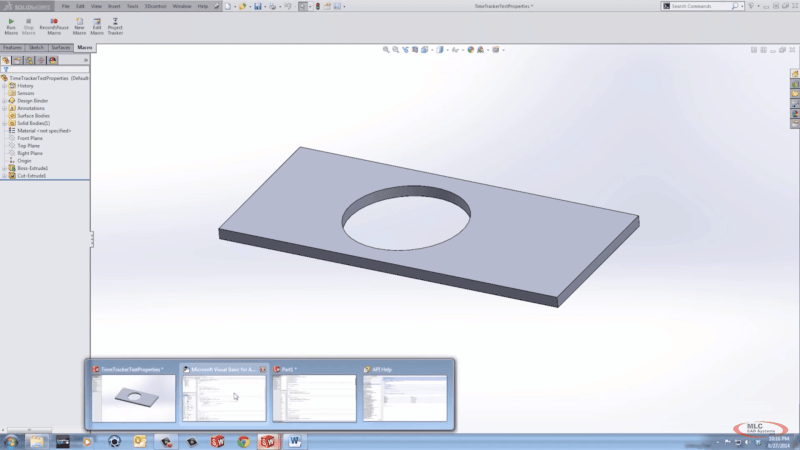This screenshot has width=800, height=450.
Task: Open the New document dropdown arrow
Action: point(235,7)
